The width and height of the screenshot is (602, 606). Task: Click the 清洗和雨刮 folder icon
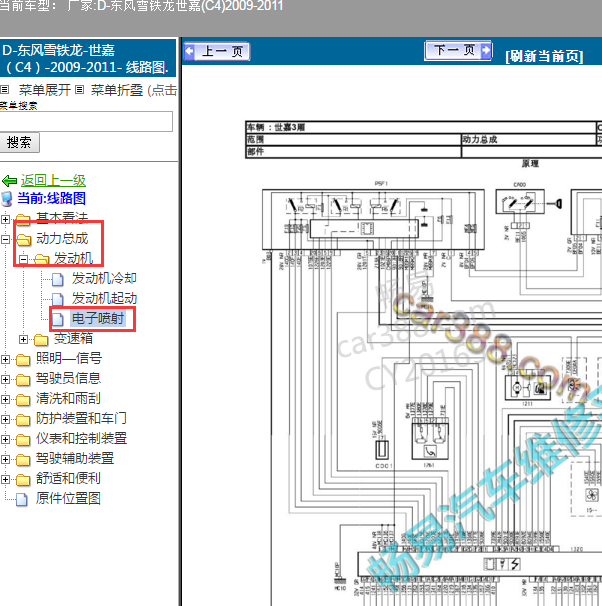23,400
